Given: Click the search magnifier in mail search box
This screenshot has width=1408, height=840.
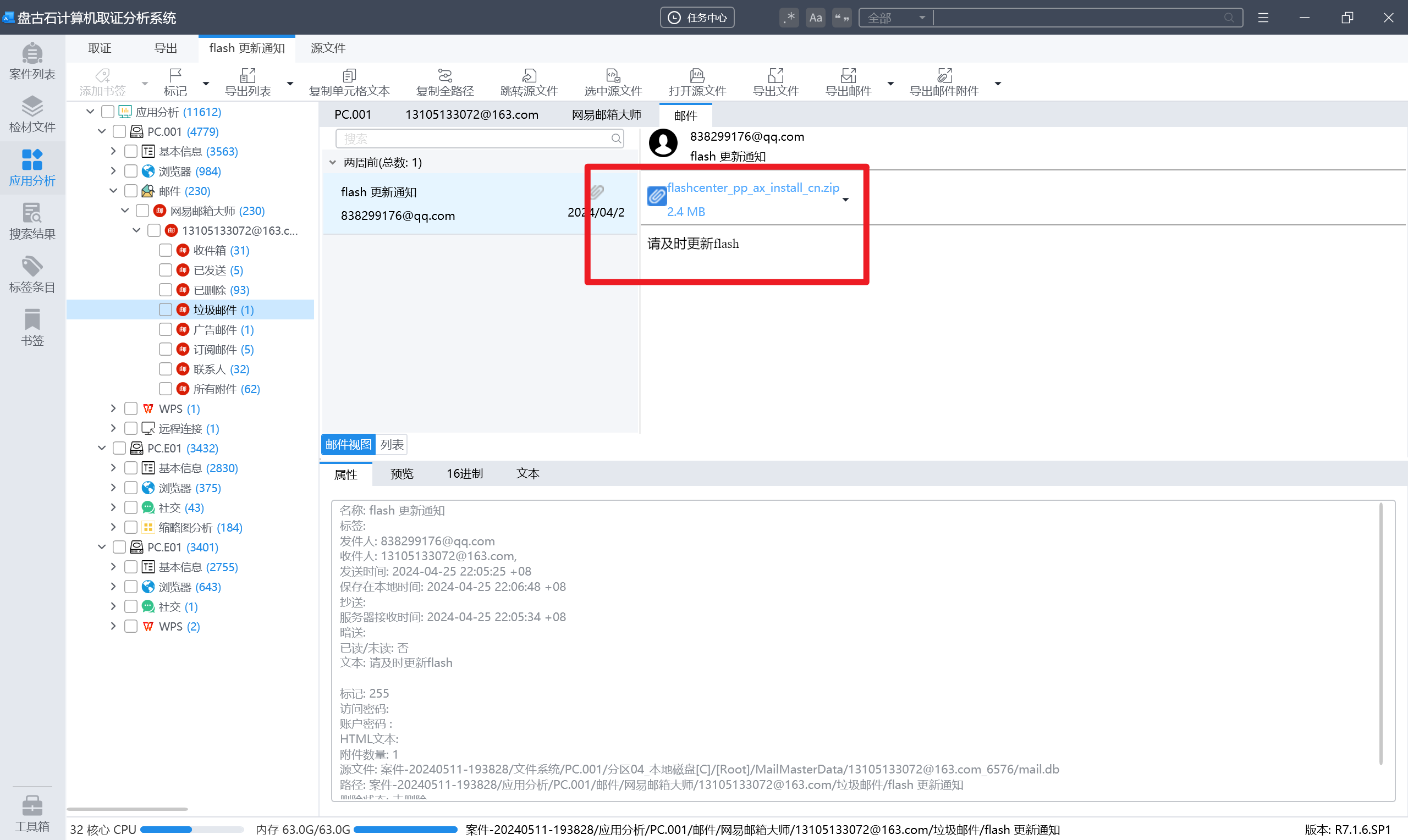Looking at the screenshot, I should tap(616, 139).
